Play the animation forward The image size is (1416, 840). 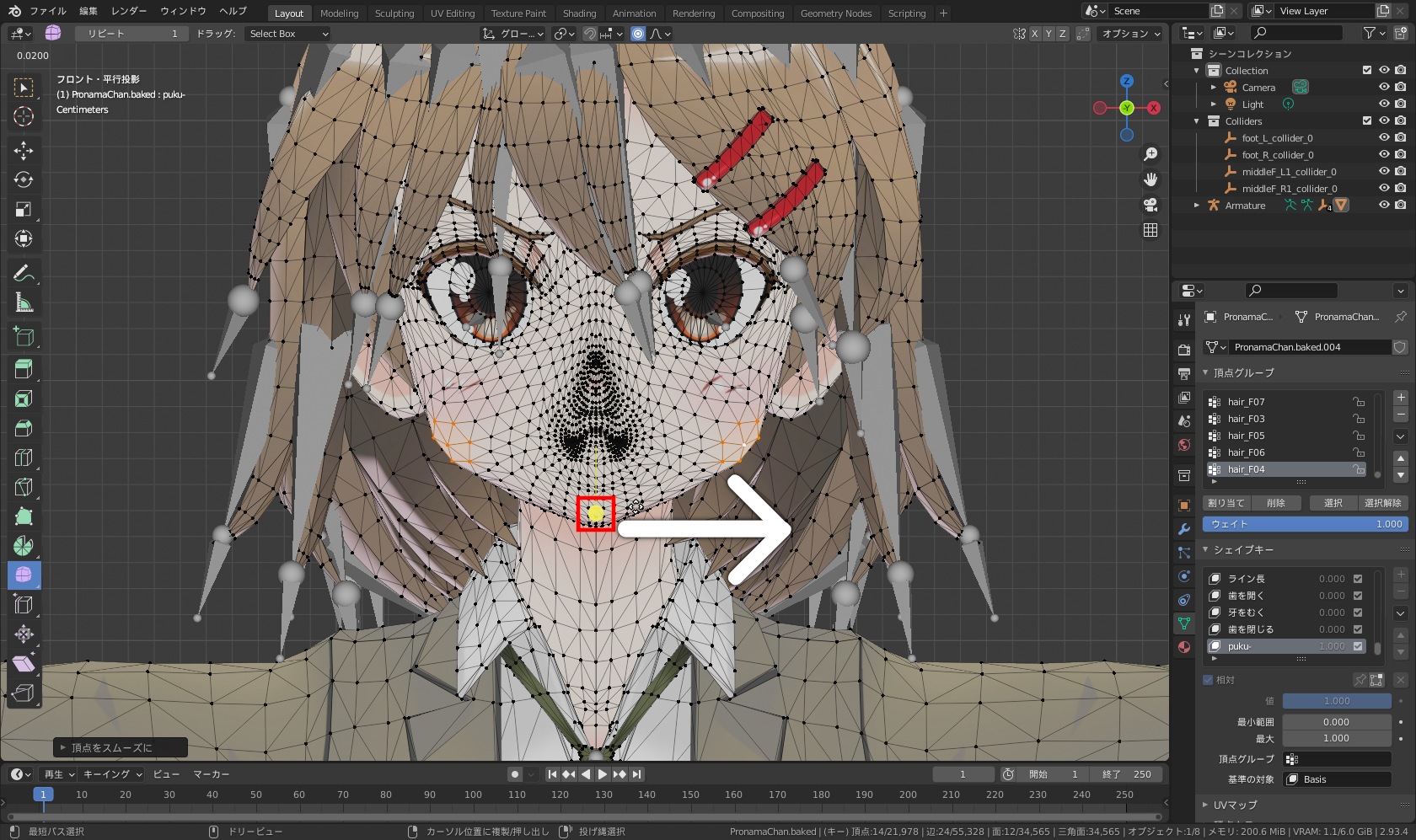[x=603, y=774]
